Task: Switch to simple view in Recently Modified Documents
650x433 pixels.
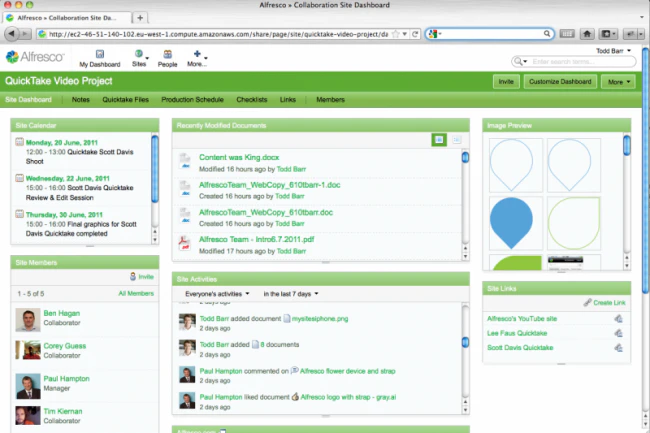Action: click(x=439, y=140)
